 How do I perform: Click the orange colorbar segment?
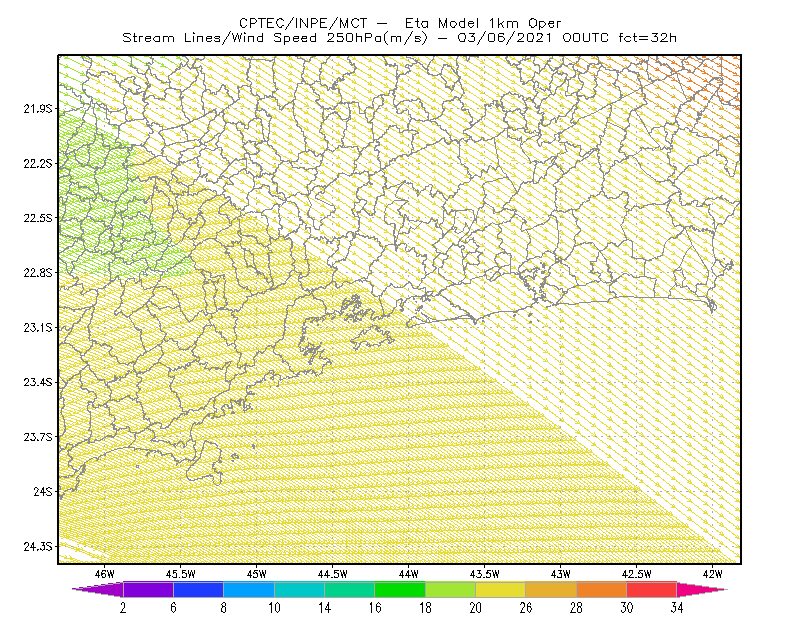[602, 589]
